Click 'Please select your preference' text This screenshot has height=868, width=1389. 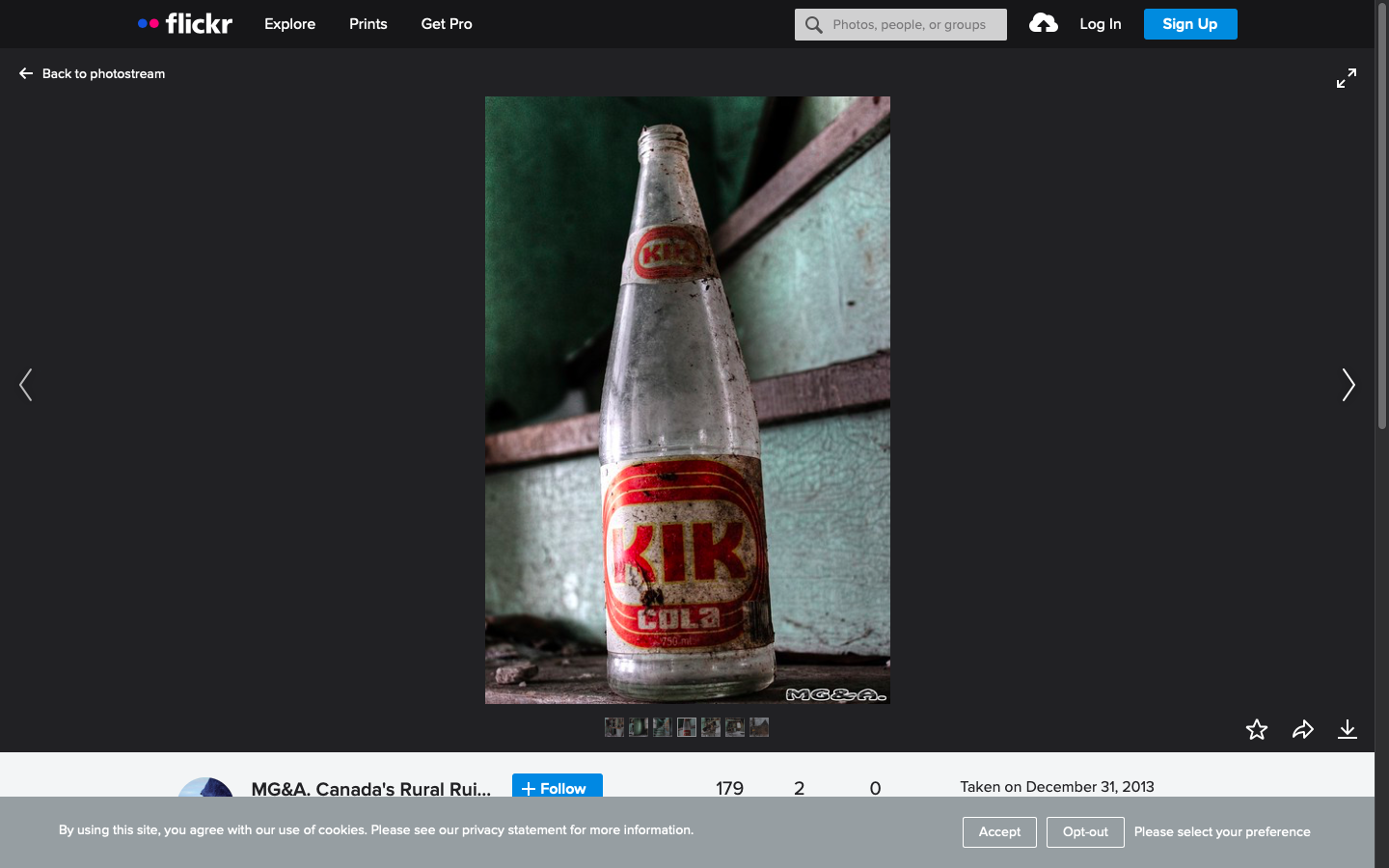click(1222, 832)
